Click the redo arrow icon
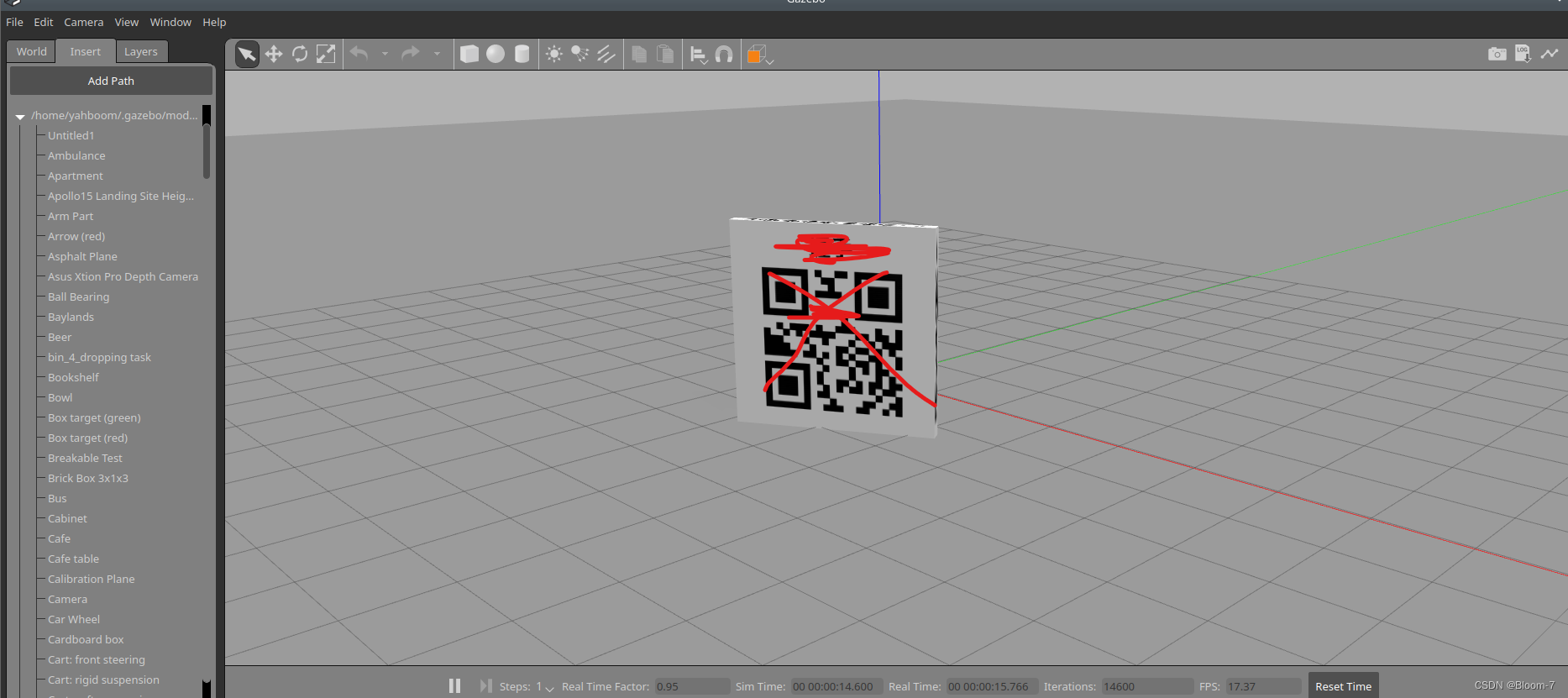The width and height of the screenshot is (1568, 698). [x=411, y=54]
